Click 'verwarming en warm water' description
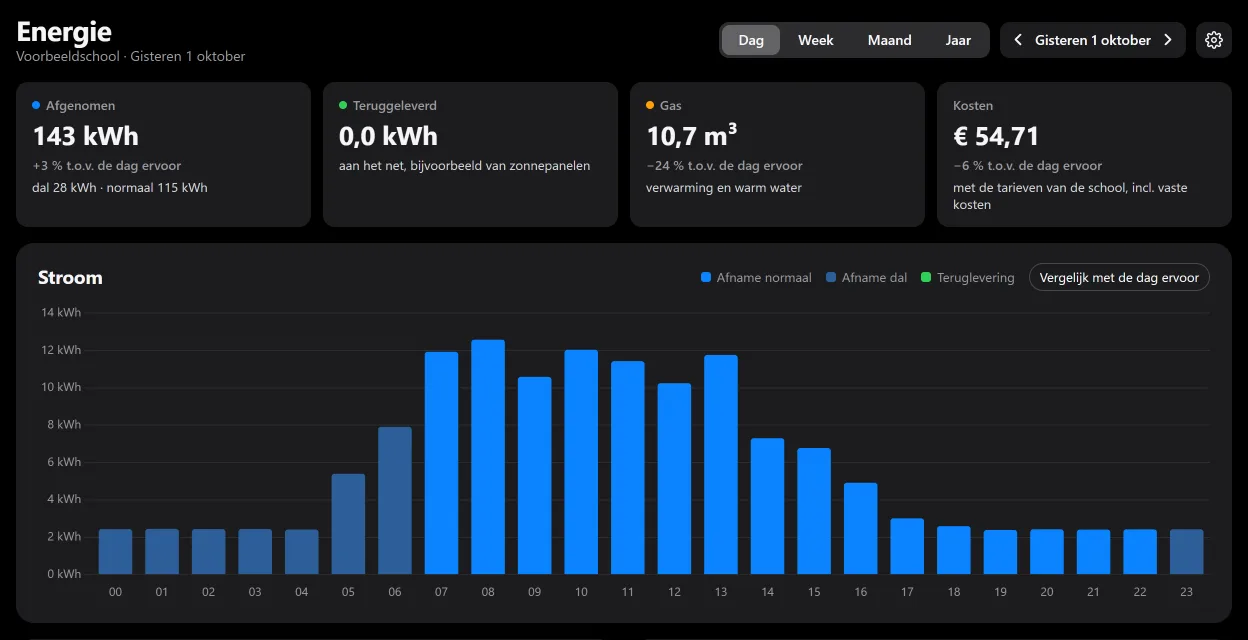Image resolution: width=1248 pixels, height=640 pixels. pyautogui.click(x=724, y=188)
